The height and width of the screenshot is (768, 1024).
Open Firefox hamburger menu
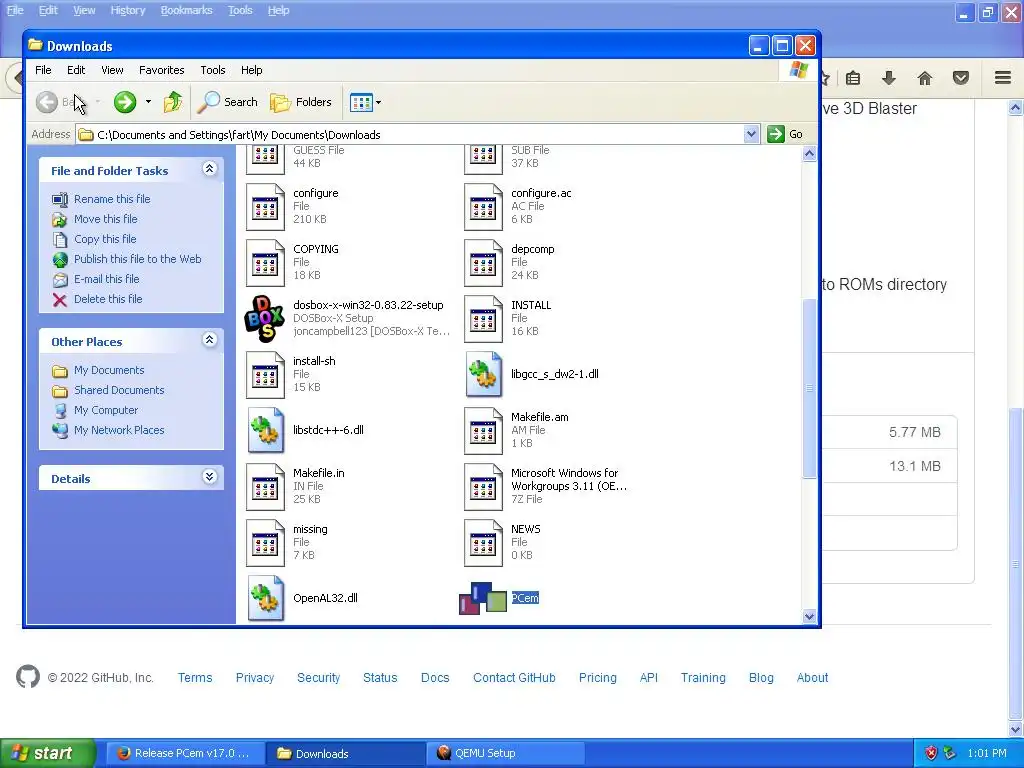pos(1003,78)
